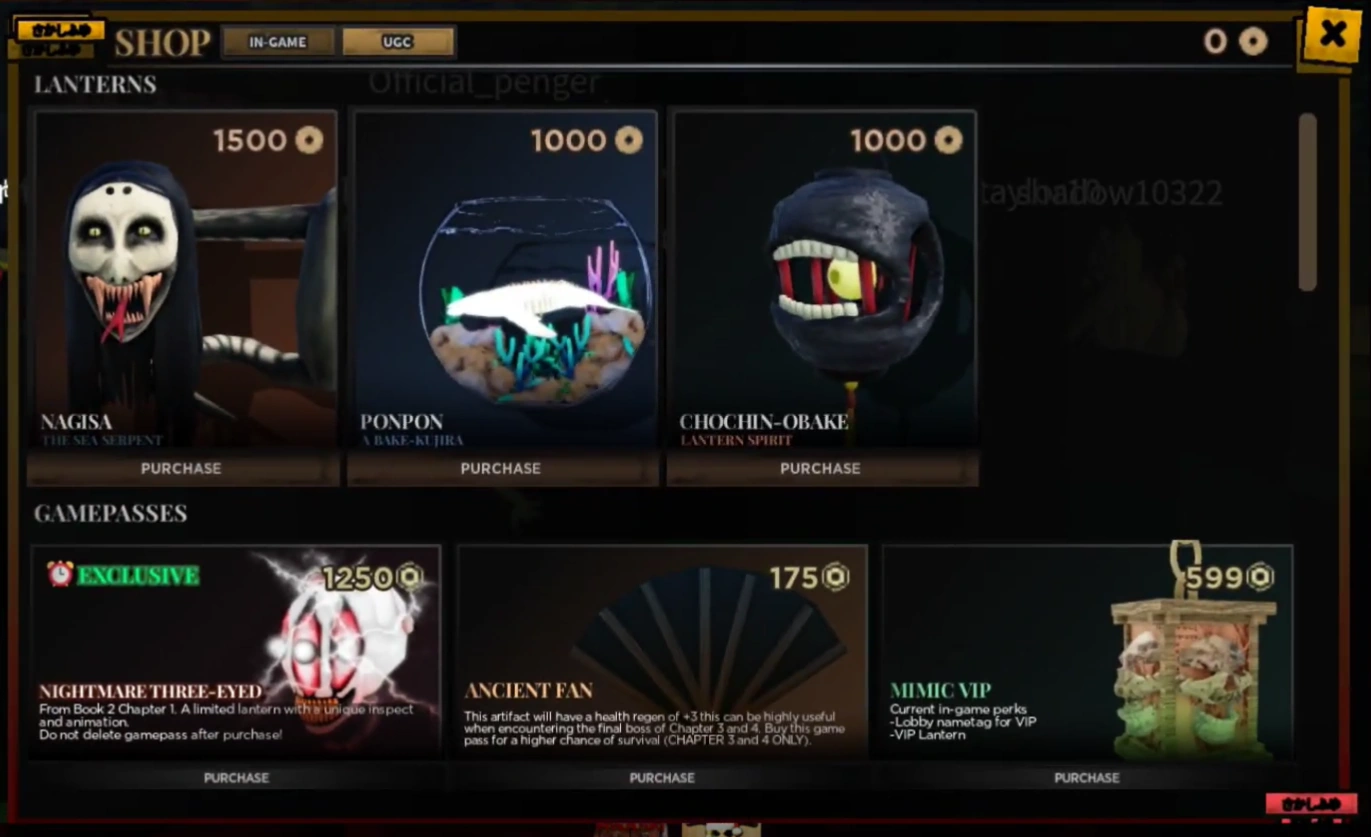1371x837 pixels.
Task: Click the Robux icon next to 599
Action: click(1260, 577)
